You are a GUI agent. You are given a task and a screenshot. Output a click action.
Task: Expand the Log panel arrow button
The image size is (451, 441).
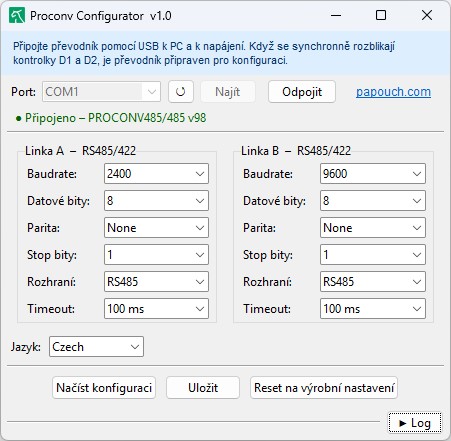(415, 423)
